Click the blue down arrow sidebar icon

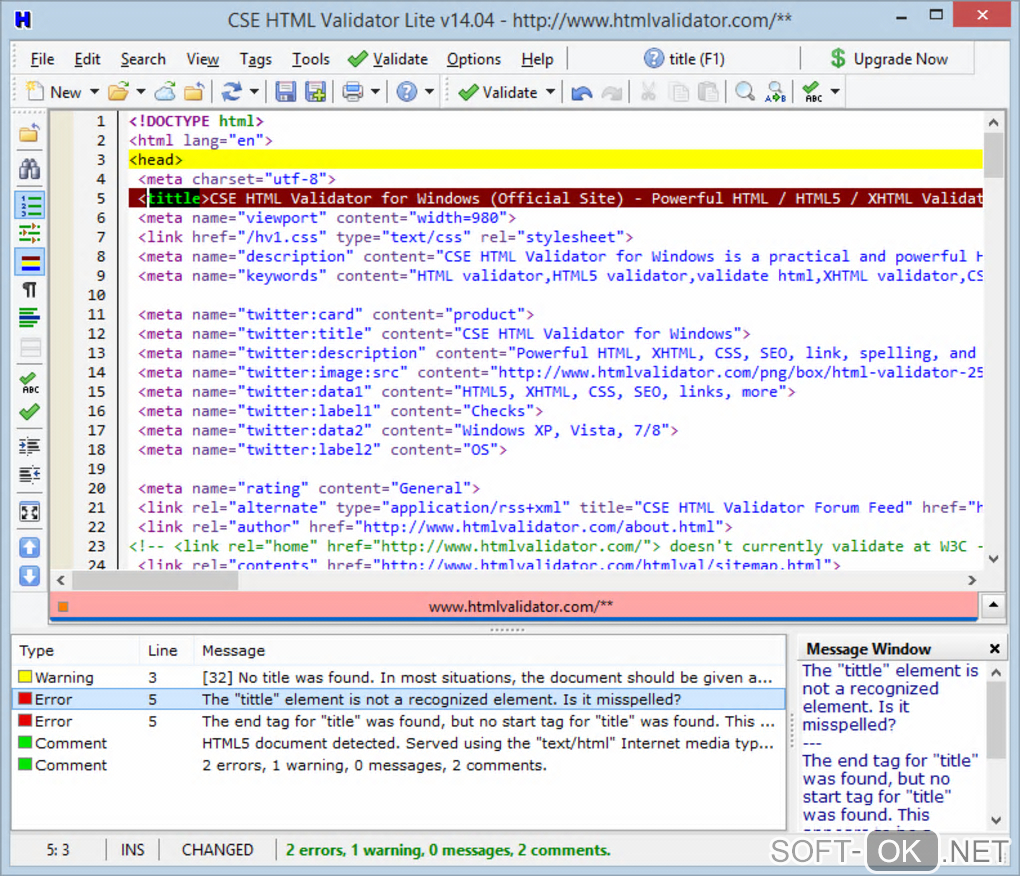point(30,576)
